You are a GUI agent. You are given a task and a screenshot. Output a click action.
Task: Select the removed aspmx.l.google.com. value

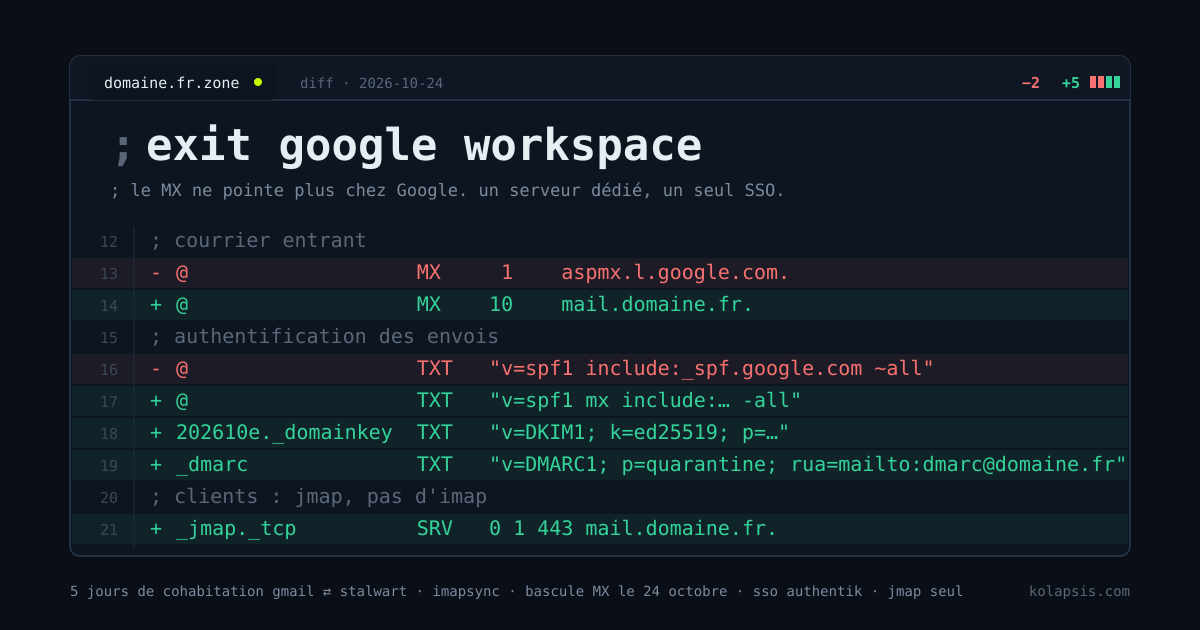coord(675,273)
